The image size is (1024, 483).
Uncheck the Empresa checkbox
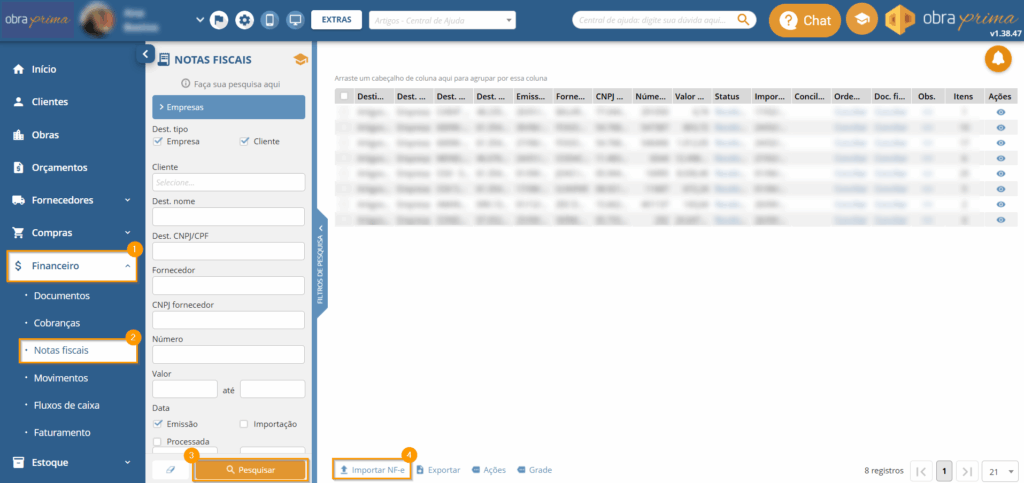tap(158, 142)
